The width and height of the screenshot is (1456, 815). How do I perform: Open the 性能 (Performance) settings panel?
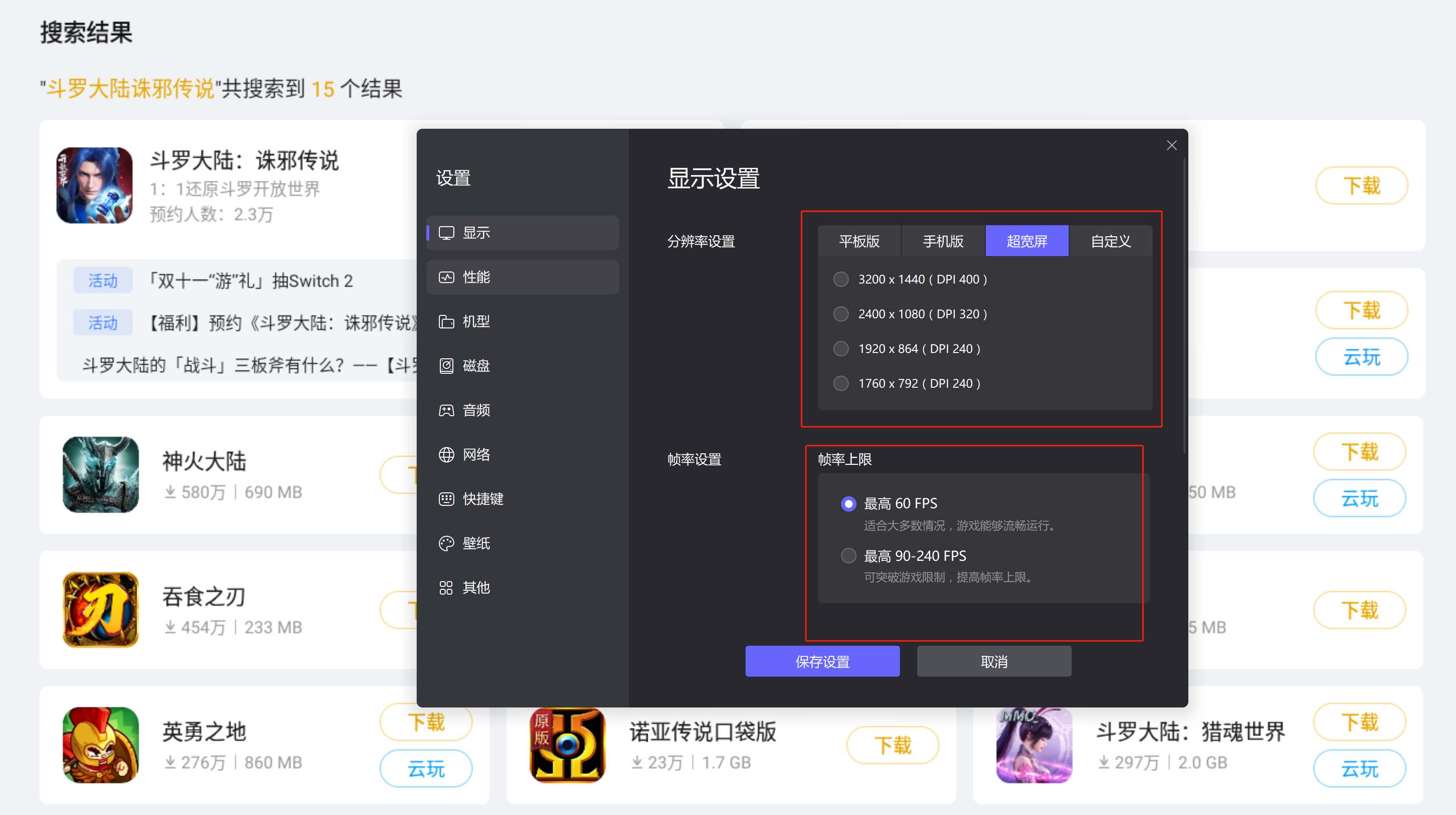click(x=521, y=277)
